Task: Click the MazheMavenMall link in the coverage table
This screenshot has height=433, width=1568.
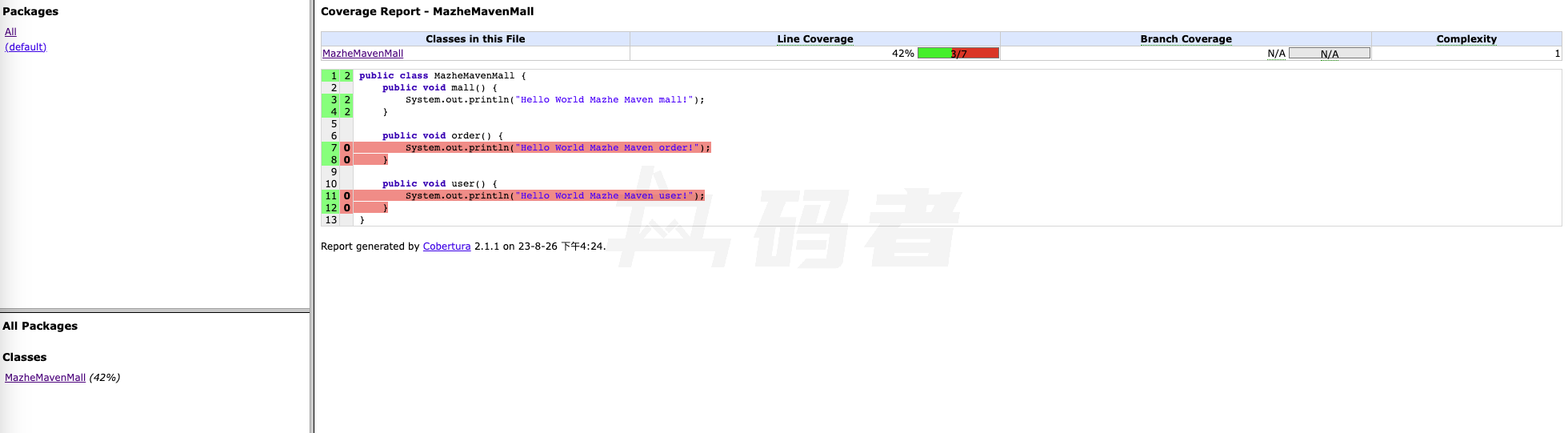Action: pyautogui.click(x=362, y=54)
